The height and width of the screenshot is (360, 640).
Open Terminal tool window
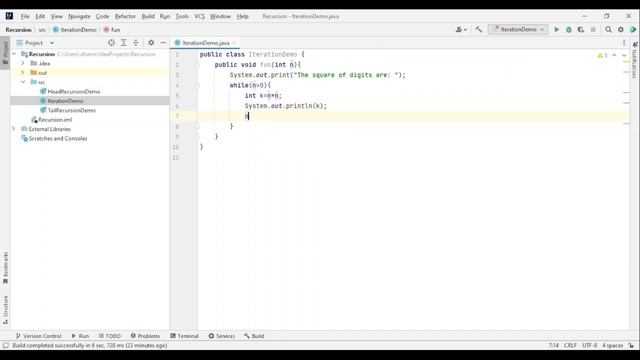(x=184, y=336)
